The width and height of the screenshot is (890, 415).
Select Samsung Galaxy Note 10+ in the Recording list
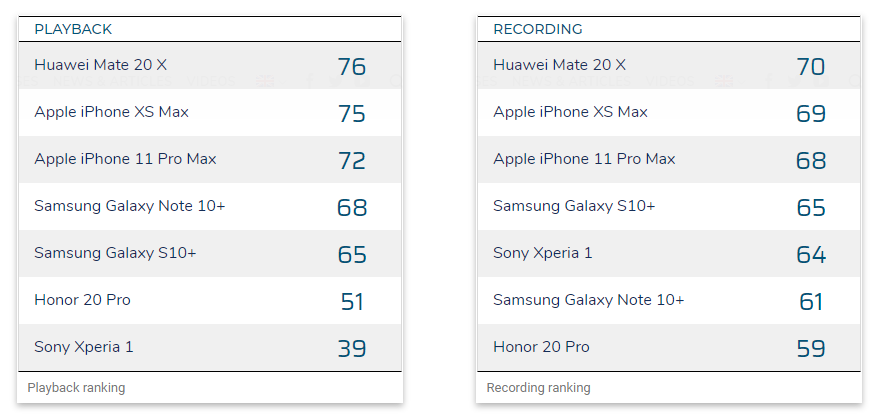[x=588, y=300]
